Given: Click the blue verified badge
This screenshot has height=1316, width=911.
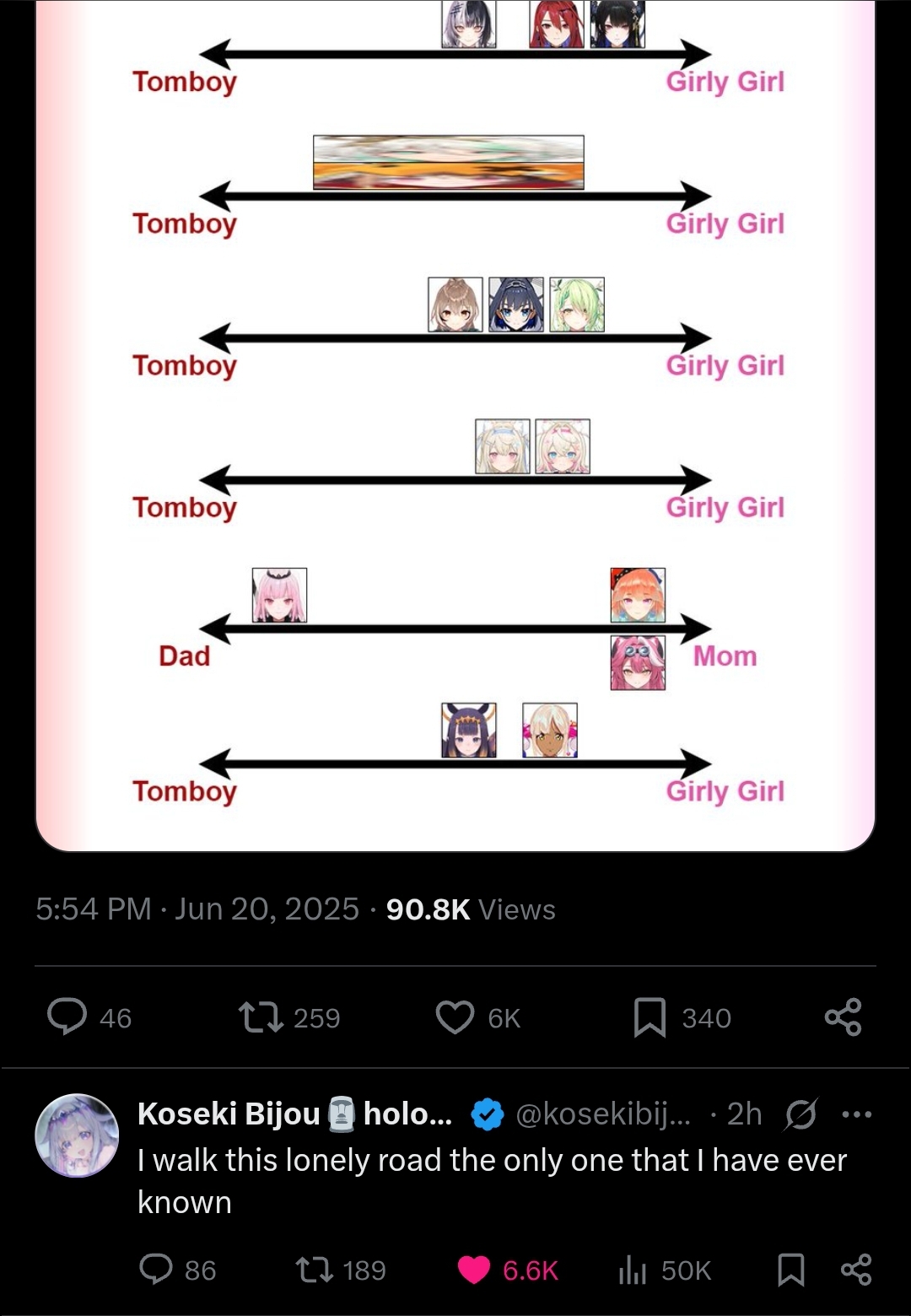Looking at the screenshot, I should pos(487,1114).
